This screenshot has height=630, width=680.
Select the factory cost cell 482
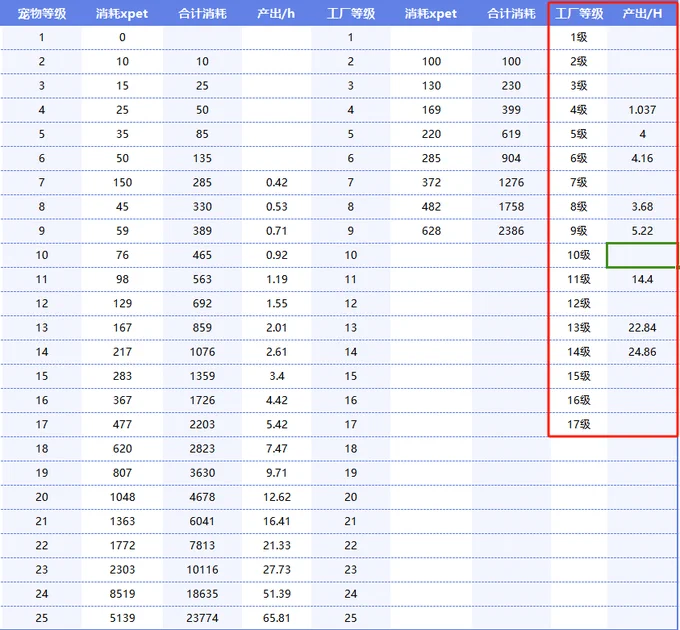(x=432, y=206)
